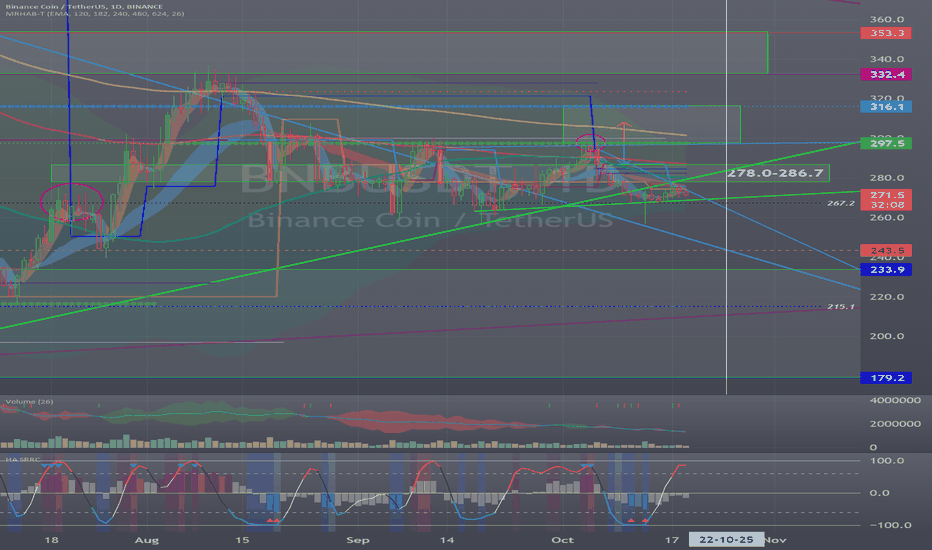Screen dimensions: 932x550
Task: Click the 233.9 dark blue price label
Action: click(x=886, y=270)
